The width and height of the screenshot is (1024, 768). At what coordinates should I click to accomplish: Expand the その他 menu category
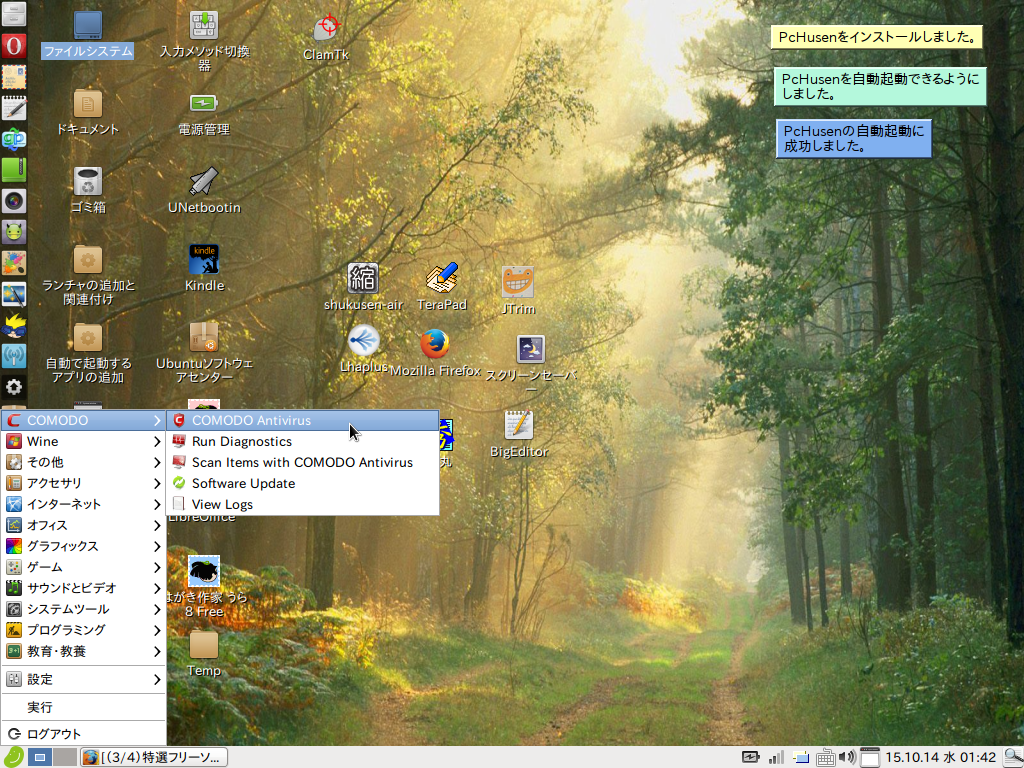click(83, 462)
